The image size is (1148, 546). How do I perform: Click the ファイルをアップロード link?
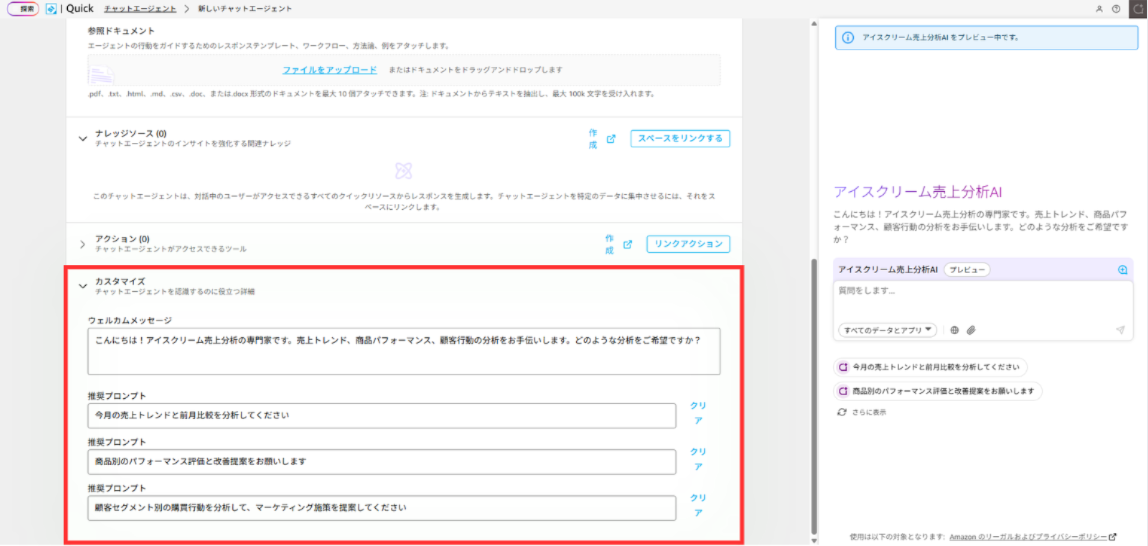coord(329,70)
